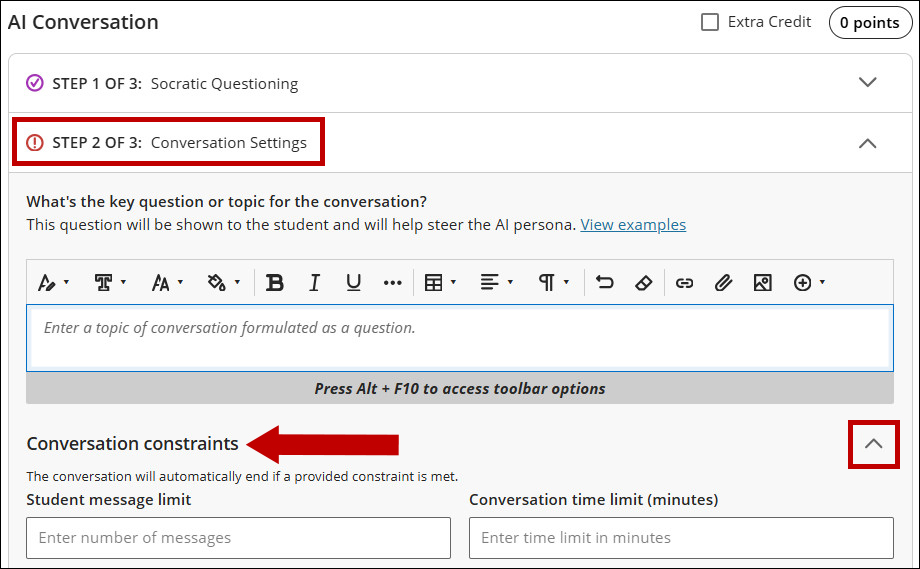The image size is (920, 569).
Task: Click the Conversation constraints heading
Action: 133,443
